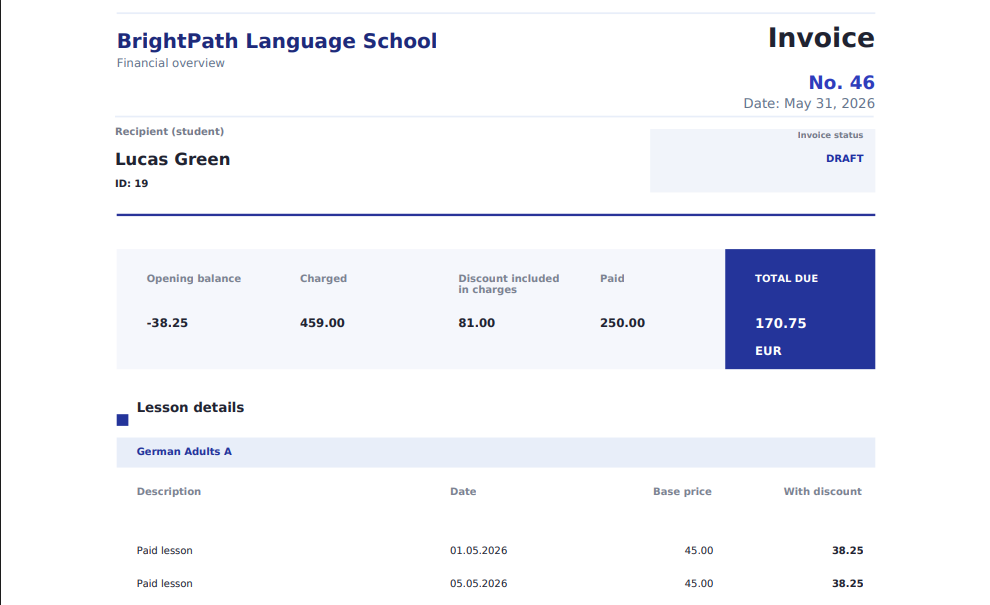Screen dimensions: 990x605
Task: Click the Opening balance label
Action: click(194, 279)
